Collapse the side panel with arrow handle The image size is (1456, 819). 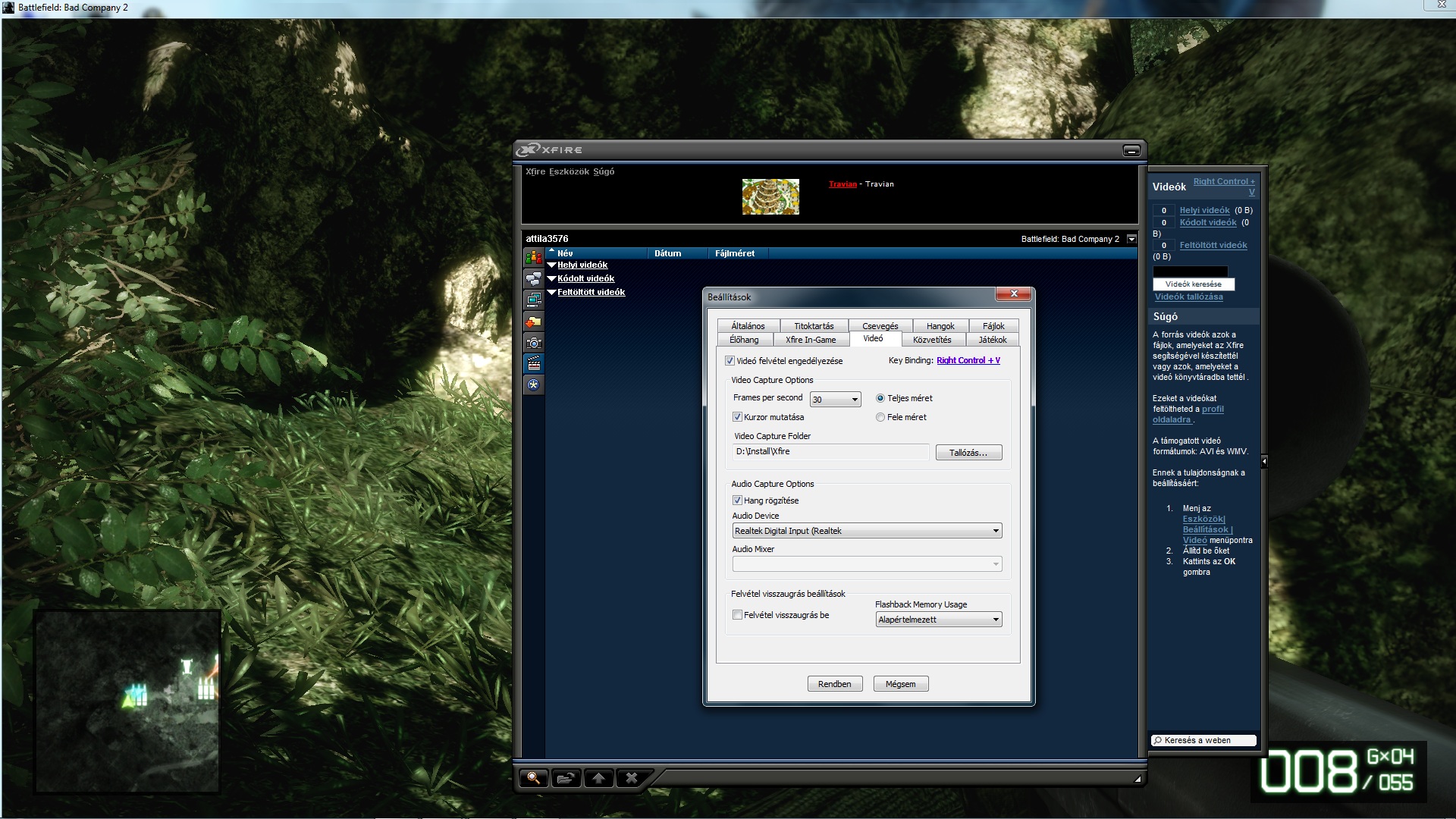(x=1264, y=461)
